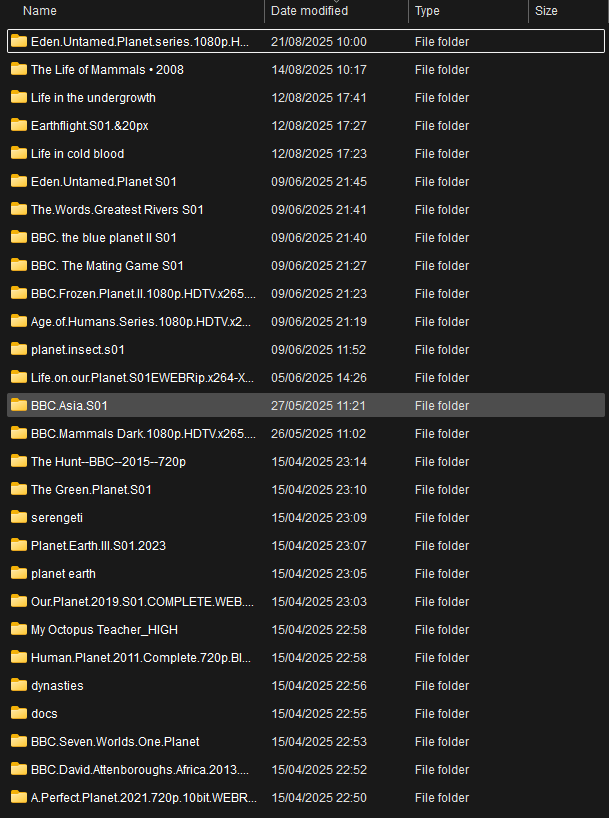609x818 pixels.
Task: Click folder icon for Life in the undergrowth
Action: coord(19,98)
